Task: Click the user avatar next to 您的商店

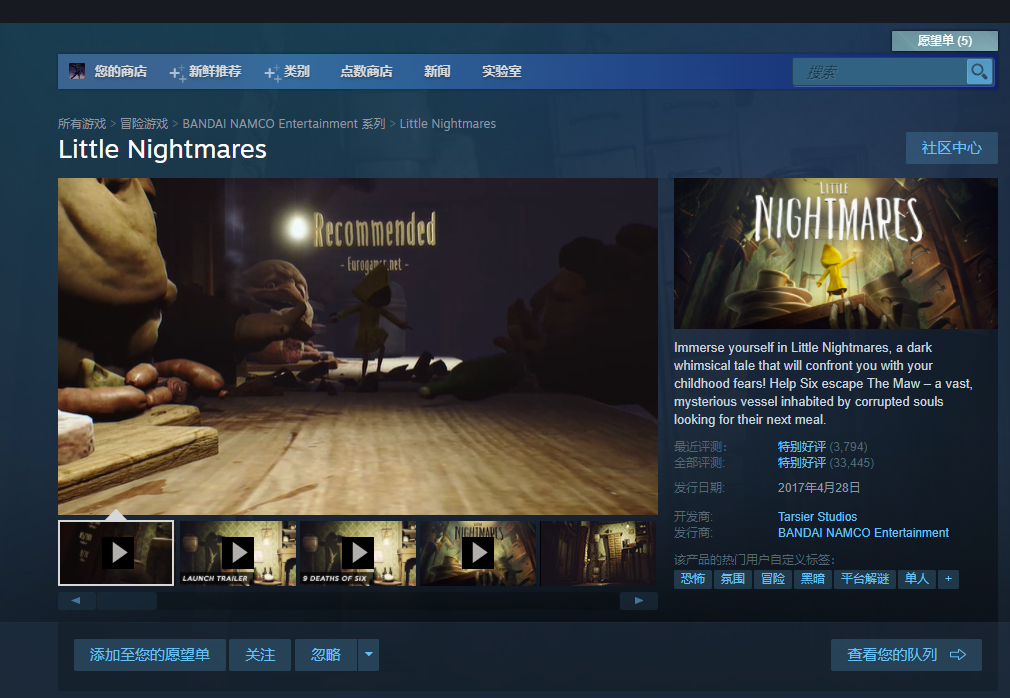Action: tap(77, 71)
